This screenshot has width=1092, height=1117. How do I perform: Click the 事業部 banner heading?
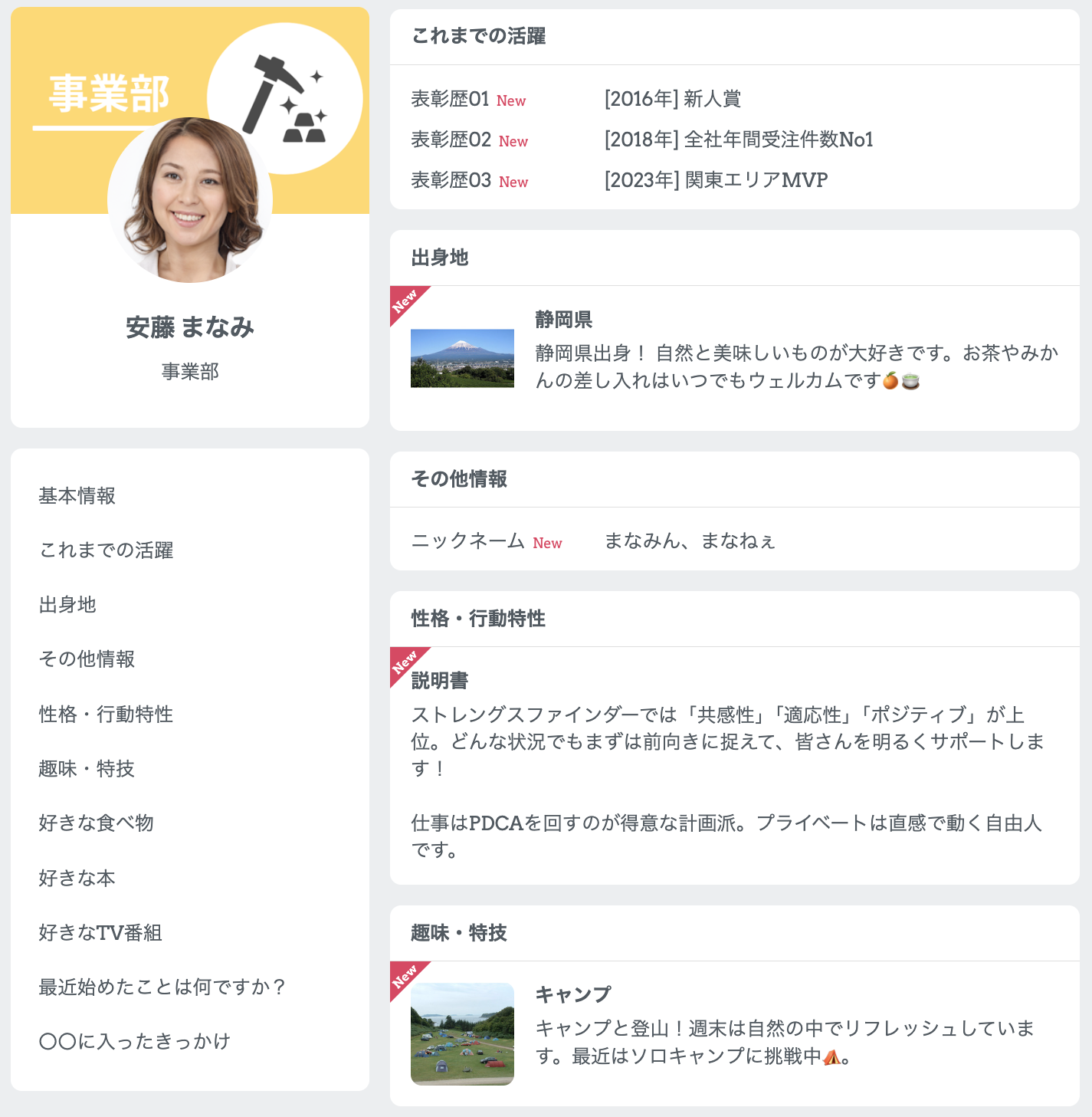pyautogui.click(x=109, y=94)
